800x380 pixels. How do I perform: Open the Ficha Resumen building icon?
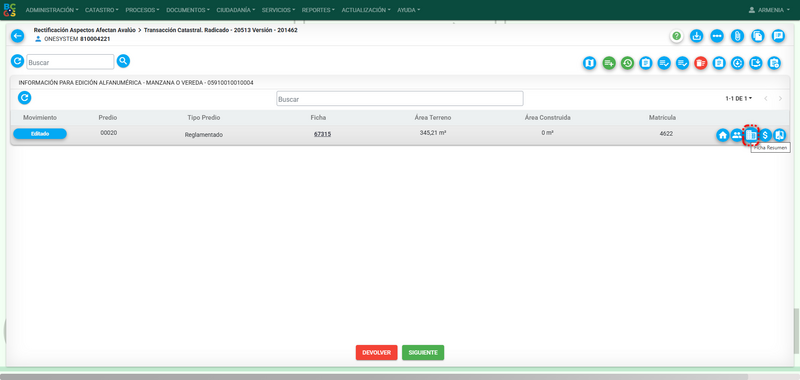[751, 135]
